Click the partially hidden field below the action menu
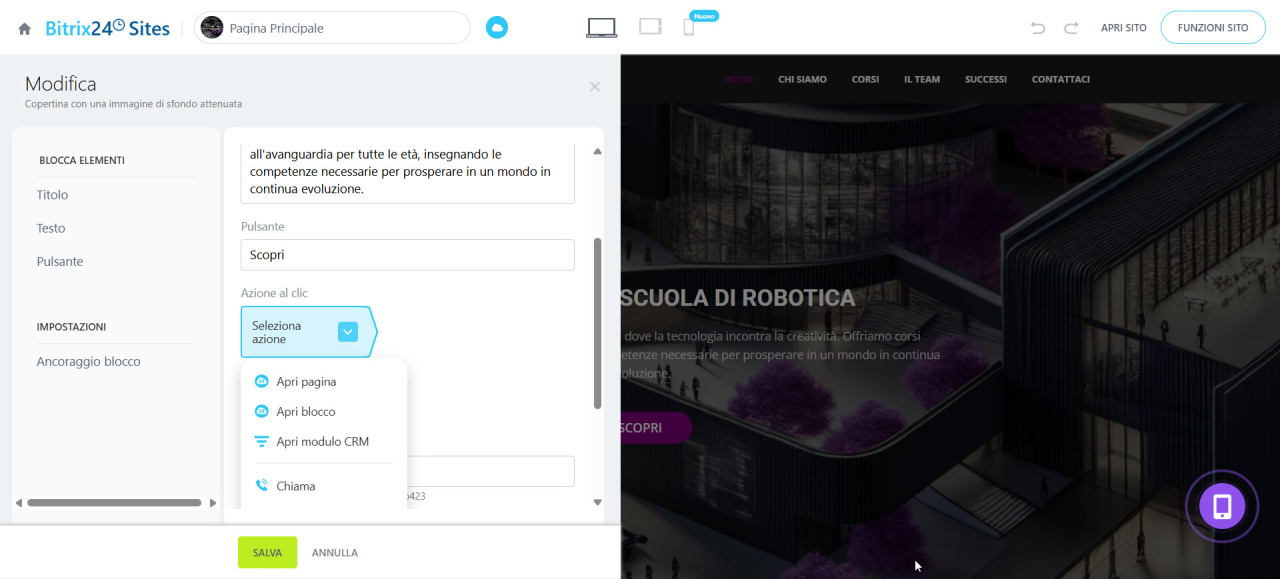The height and width of the screenshot is (579, 1280). (x=491, y=471)
